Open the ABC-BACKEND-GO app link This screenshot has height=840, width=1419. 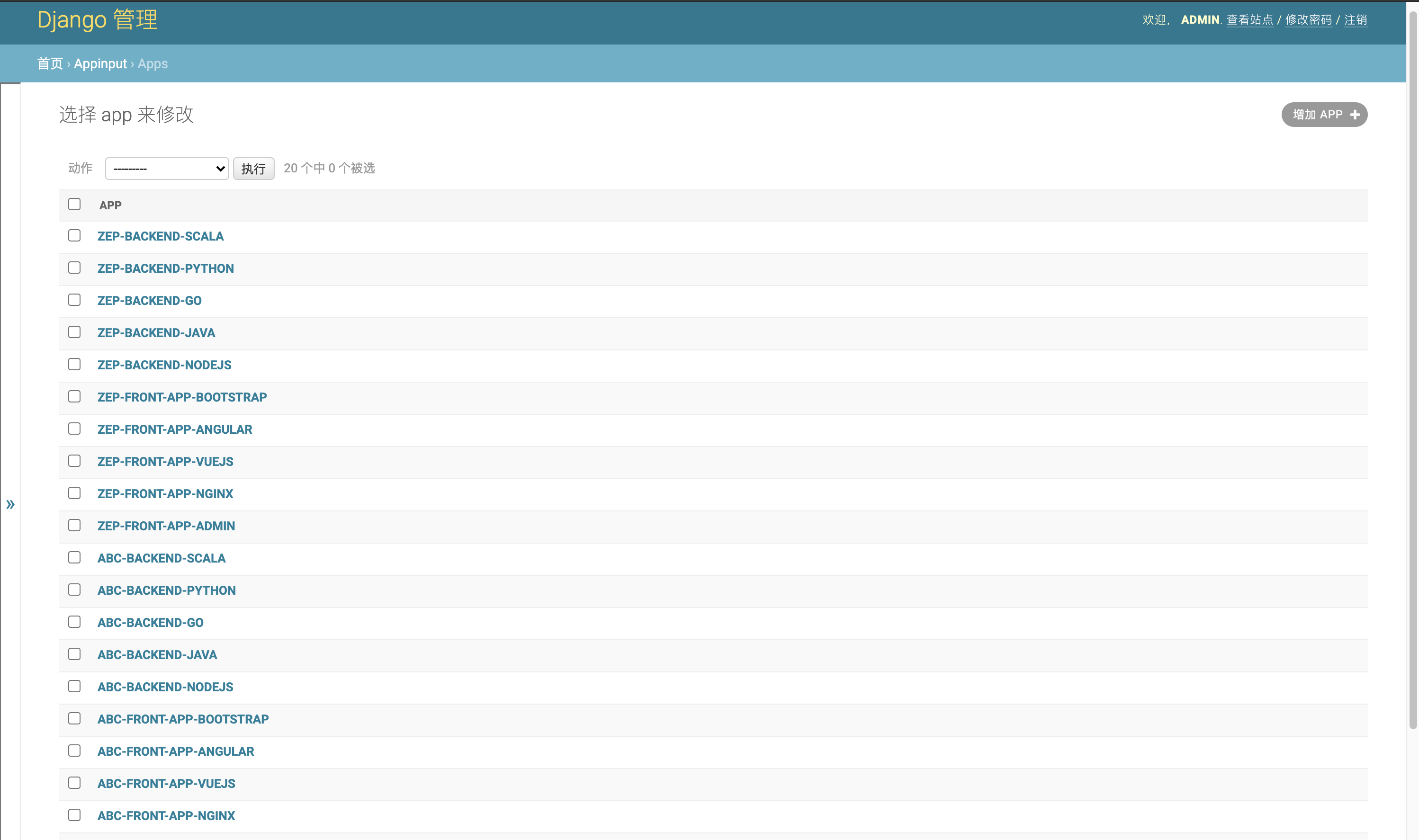click(x=151, y=623)
